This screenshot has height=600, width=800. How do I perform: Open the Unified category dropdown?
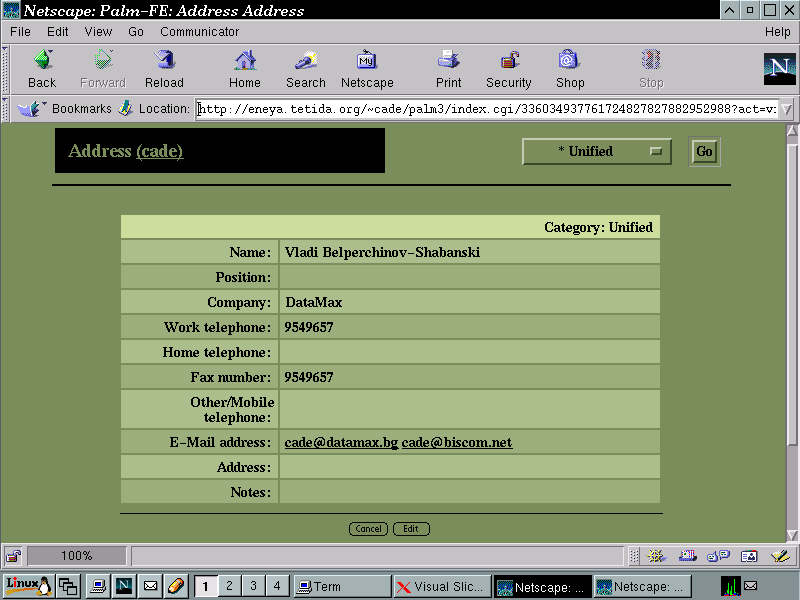point(597,152)
